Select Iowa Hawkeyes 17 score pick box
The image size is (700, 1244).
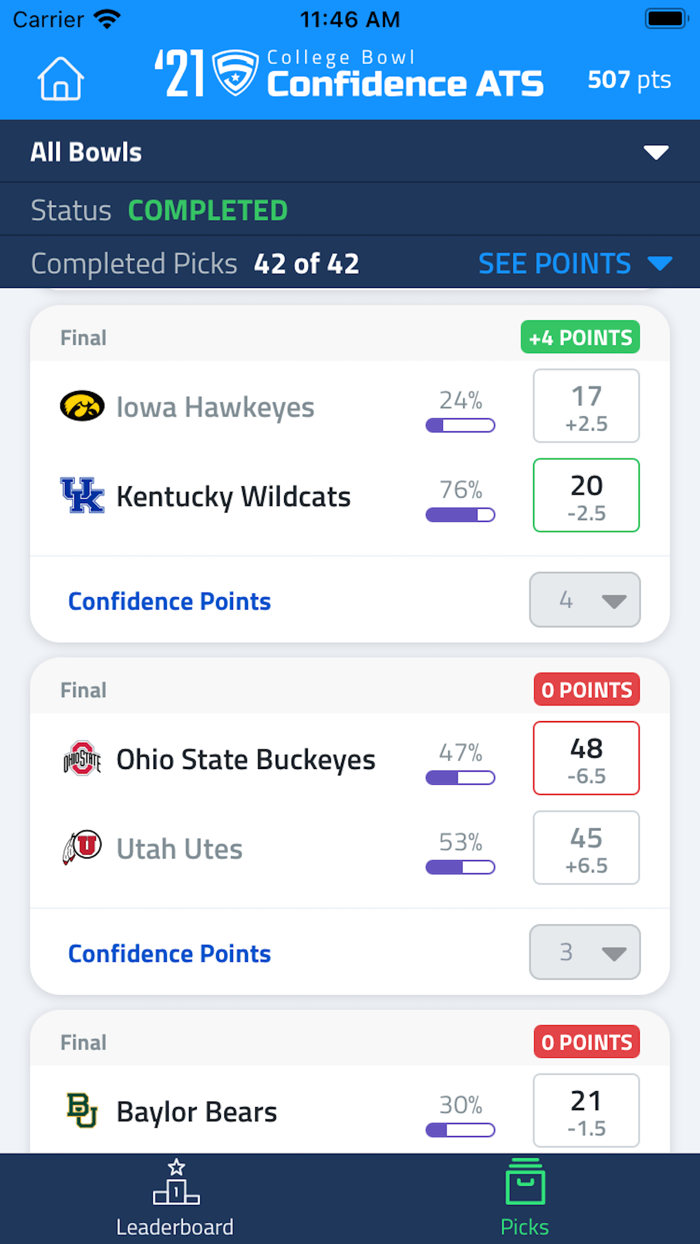pyautogui.click(x=586, y=406)
